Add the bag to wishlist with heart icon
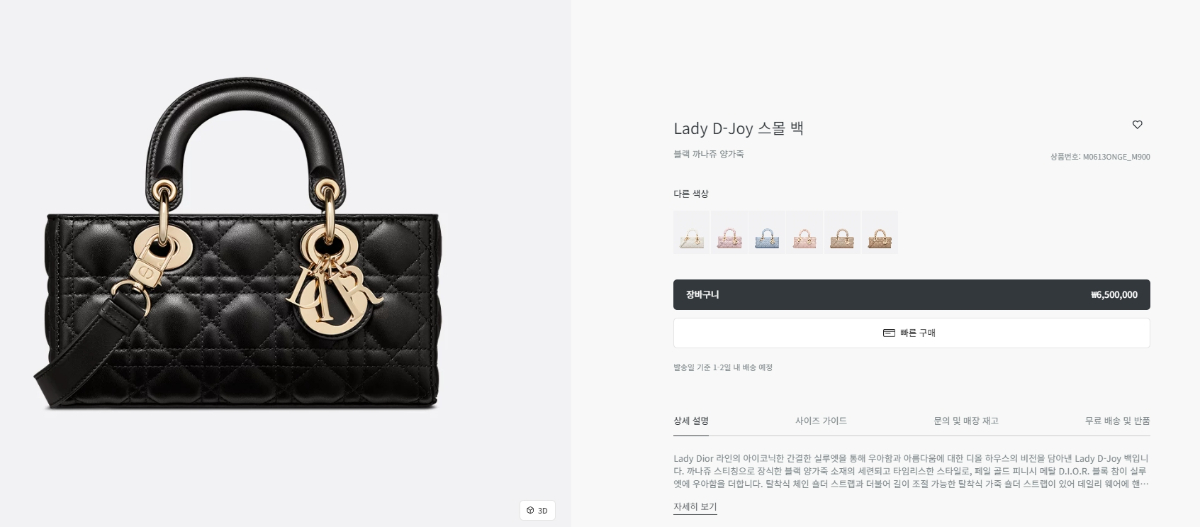The height and width of the screenshot is (527, 1200). (1137, 125)
